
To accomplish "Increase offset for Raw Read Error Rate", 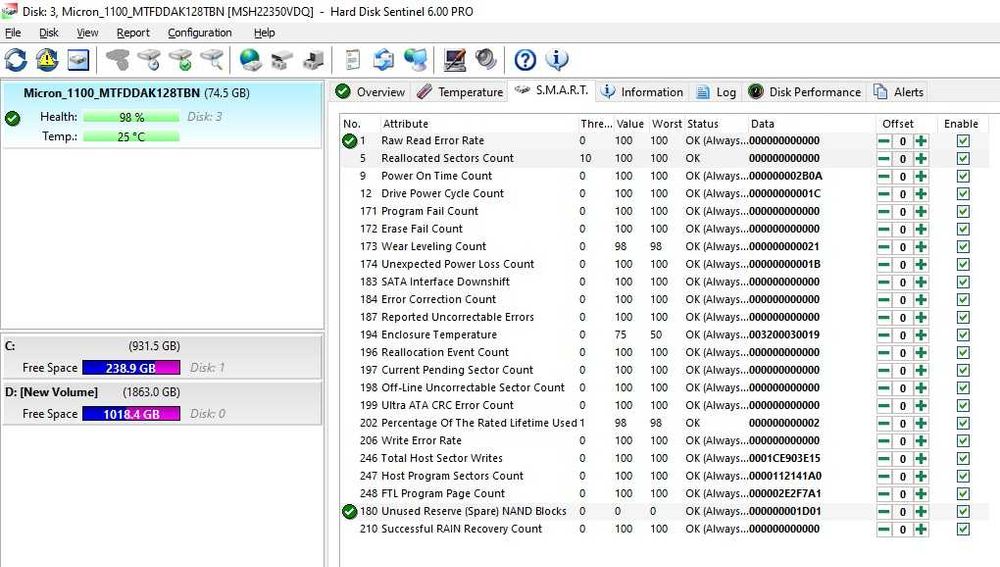I will coord(920,141).
